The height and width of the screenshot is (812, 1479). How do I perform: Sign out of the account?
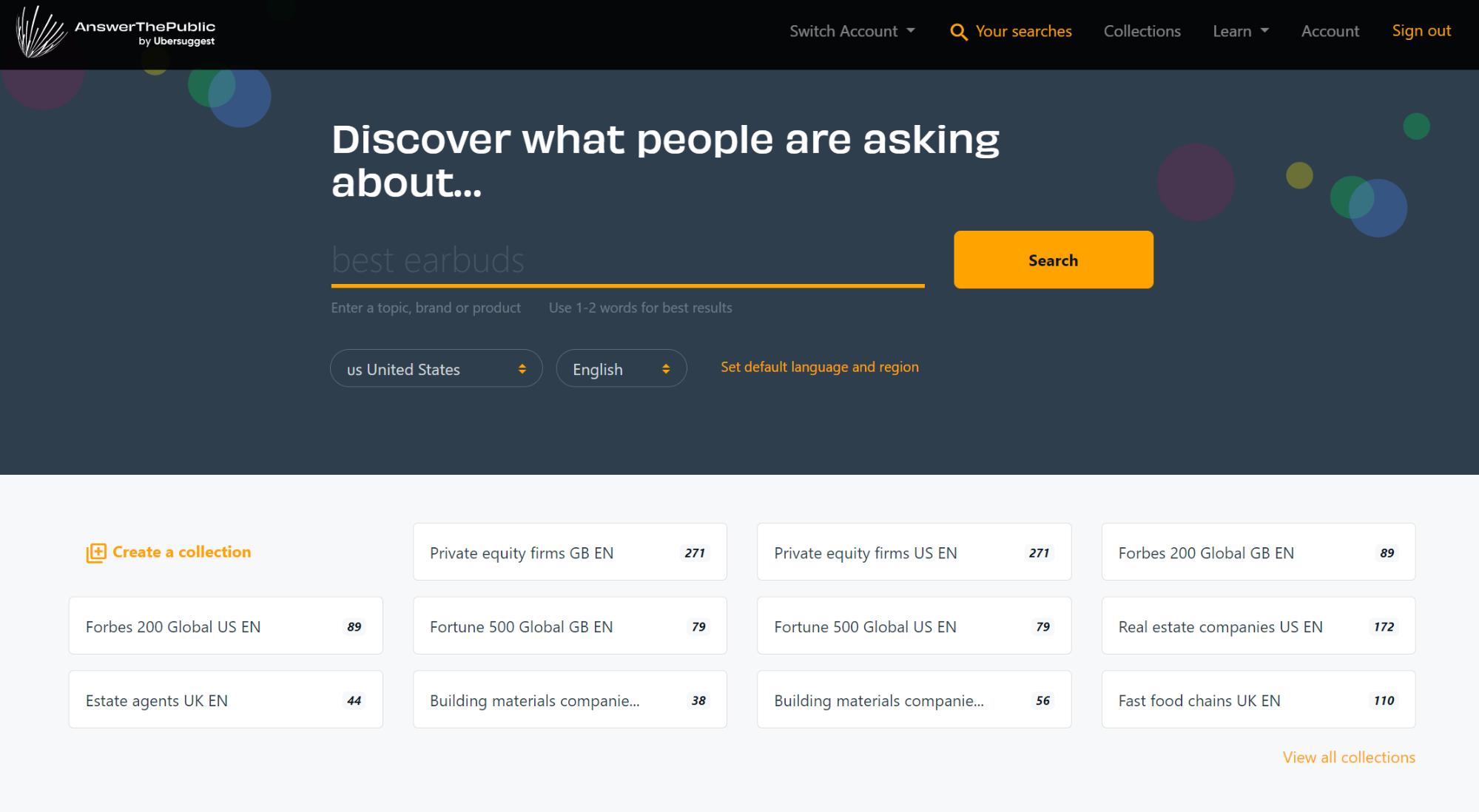tap(1421, 31)
